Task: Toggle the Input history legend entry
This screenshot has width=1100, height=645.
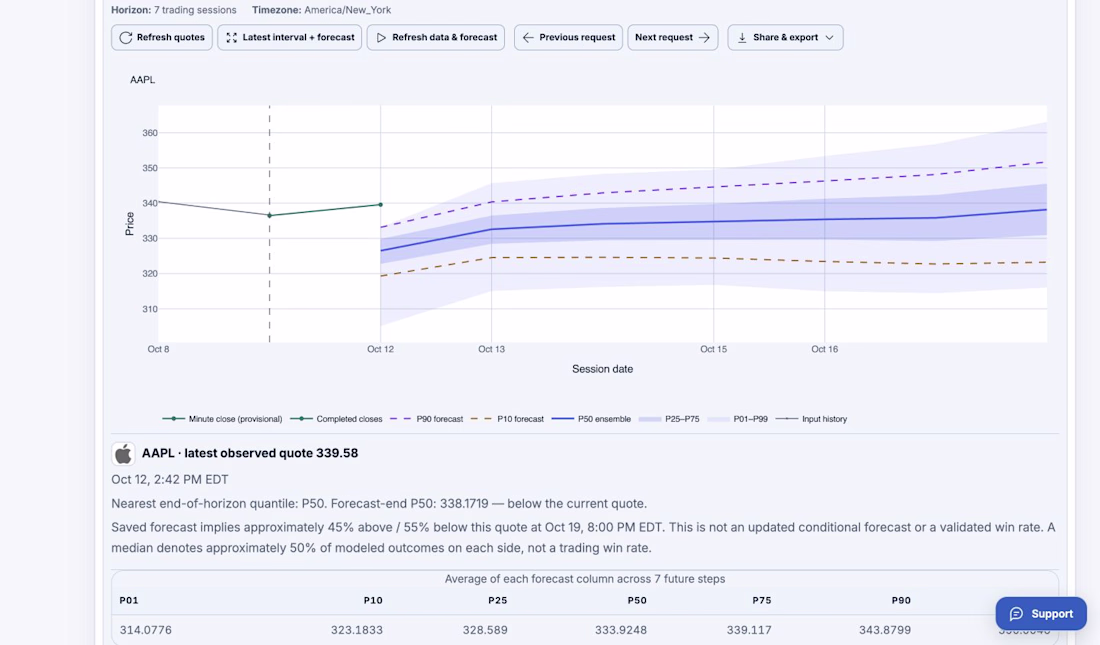Action: tap(811, 419)
